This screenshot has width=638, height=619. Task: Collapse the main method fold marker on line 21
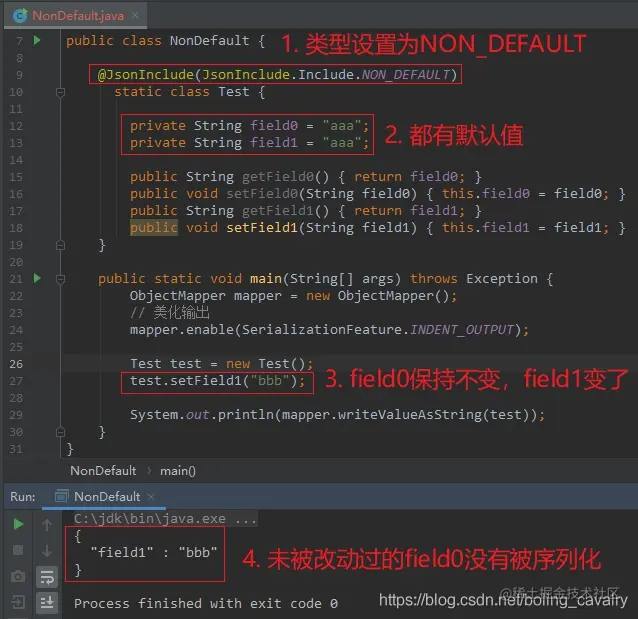60,279
